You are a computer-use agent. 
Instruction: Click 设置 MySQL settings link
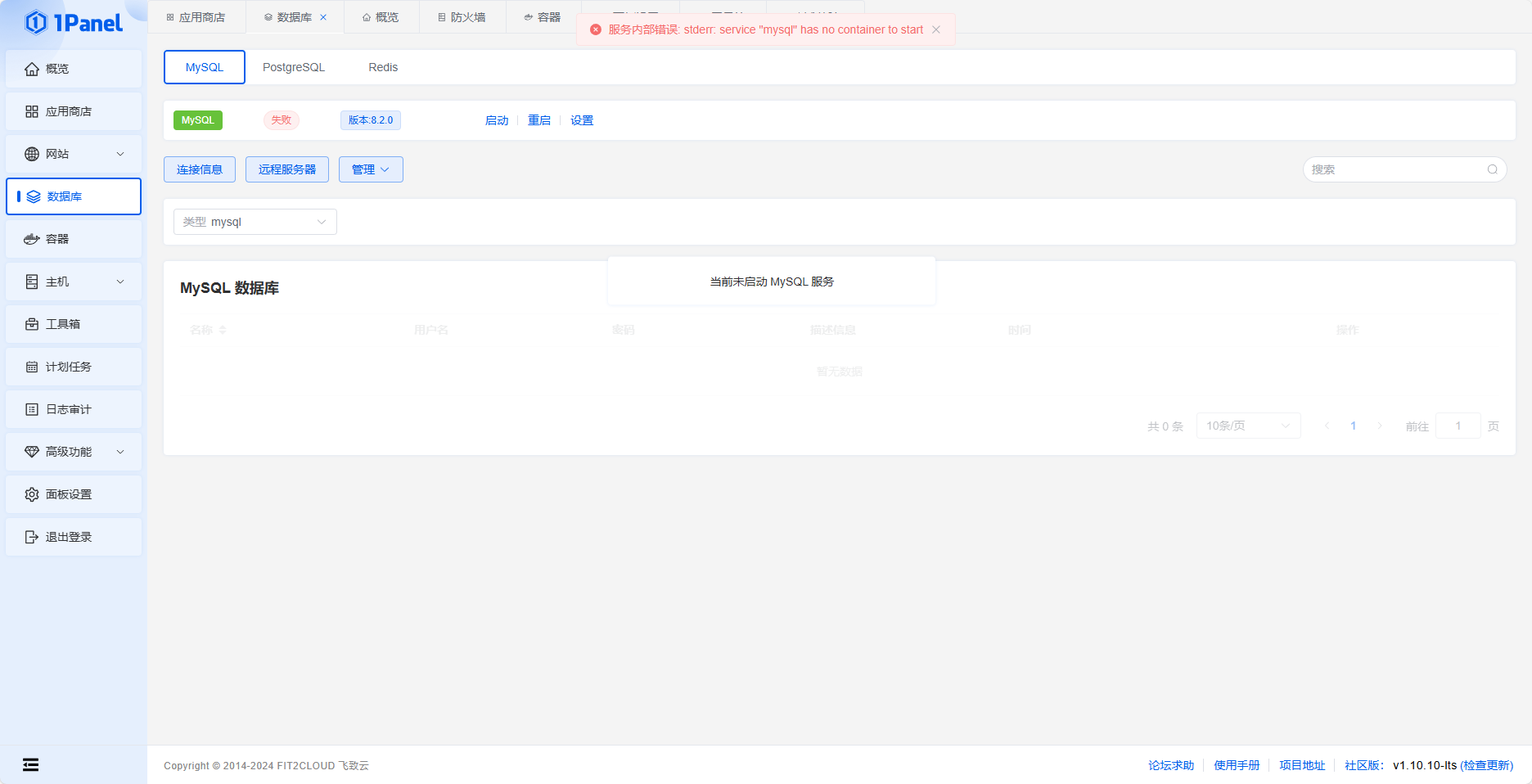coord(582,120)
